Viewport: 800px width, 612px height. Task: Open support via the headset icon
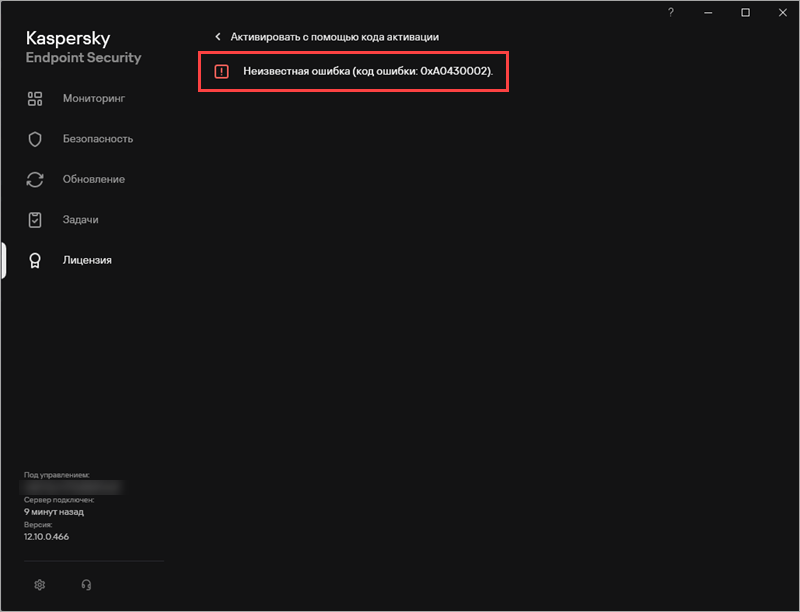(x=86, y=584)
